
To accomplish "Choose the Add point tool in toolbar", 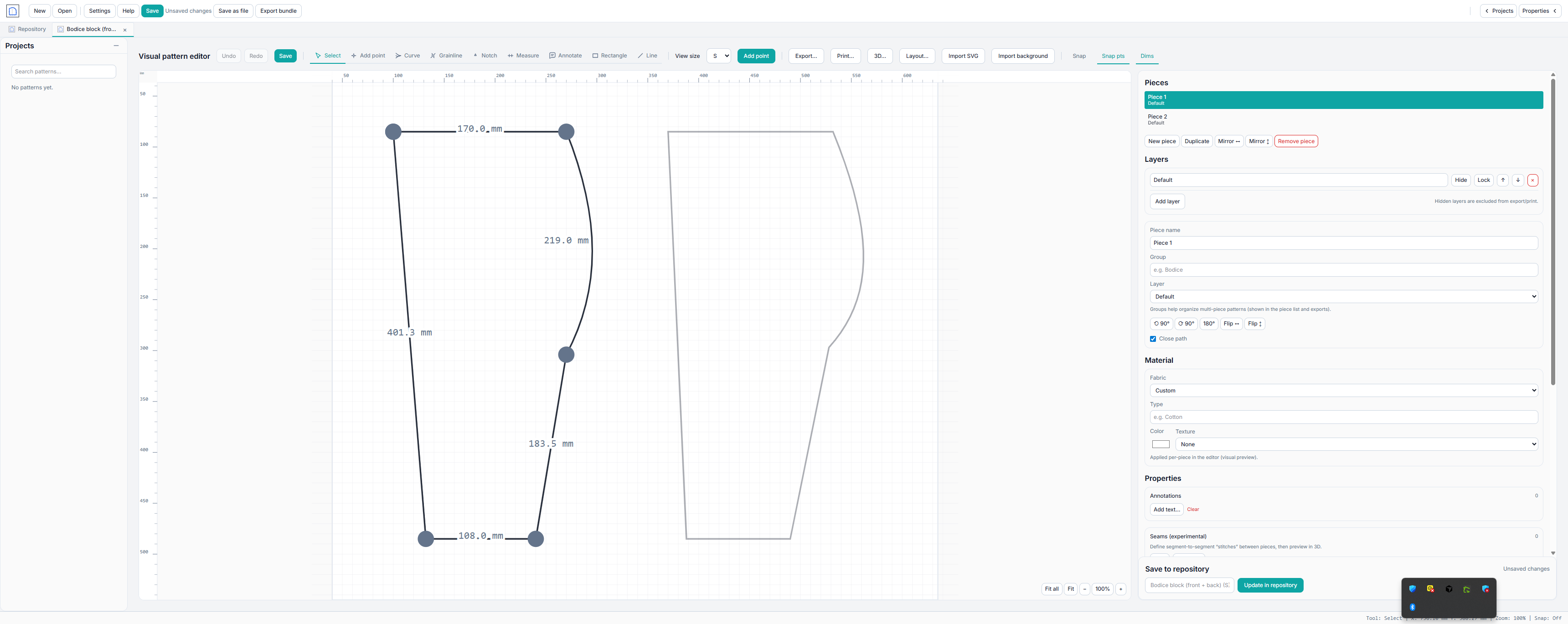I will click(368, 56).
